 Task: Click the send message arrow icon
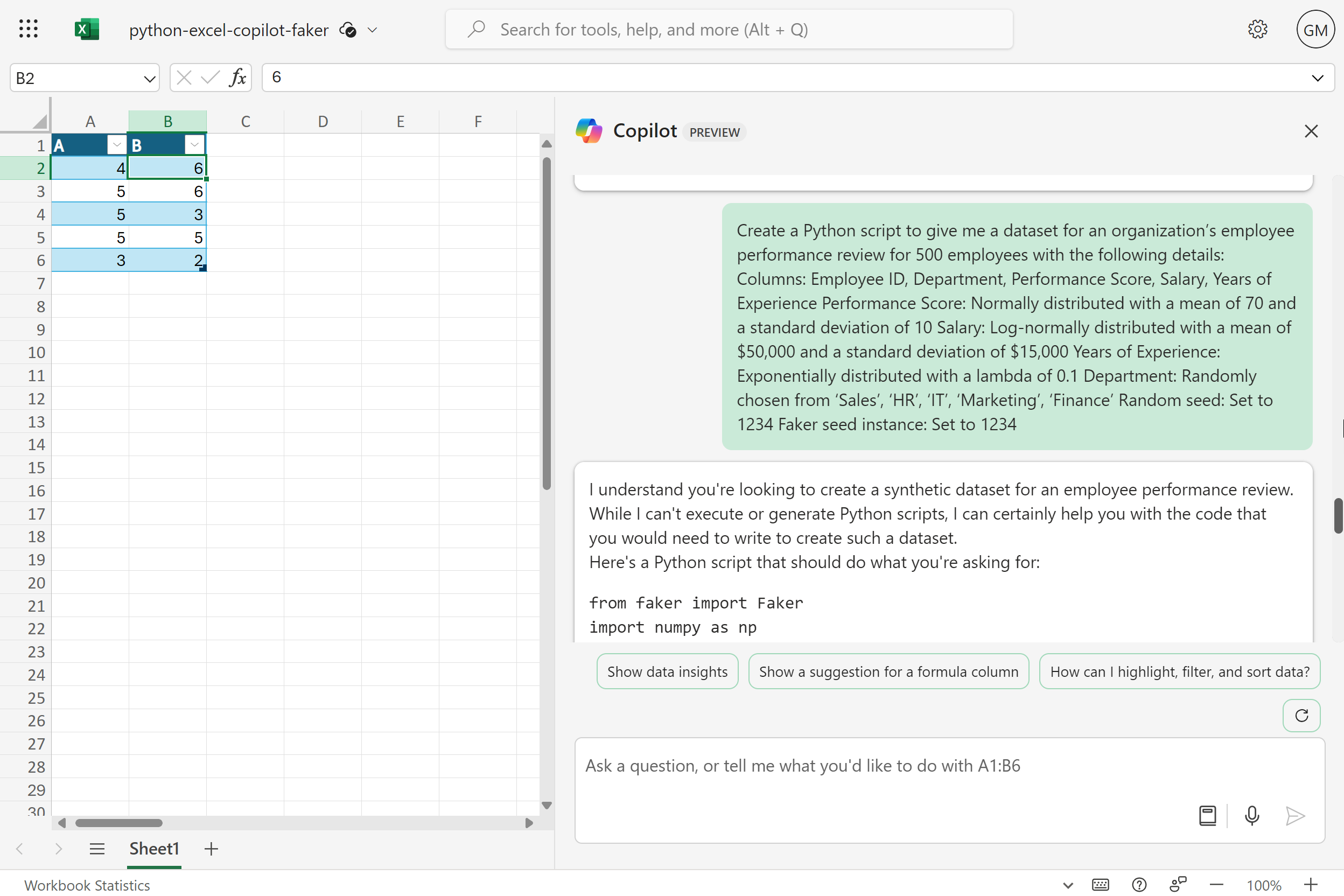point(1295,815)
